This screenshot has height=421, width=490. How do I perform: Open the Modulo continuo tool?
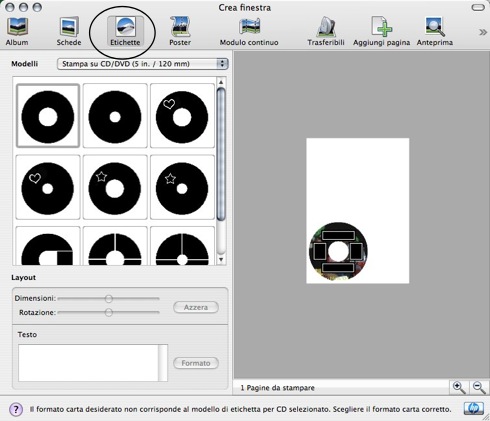coord(249,32)
